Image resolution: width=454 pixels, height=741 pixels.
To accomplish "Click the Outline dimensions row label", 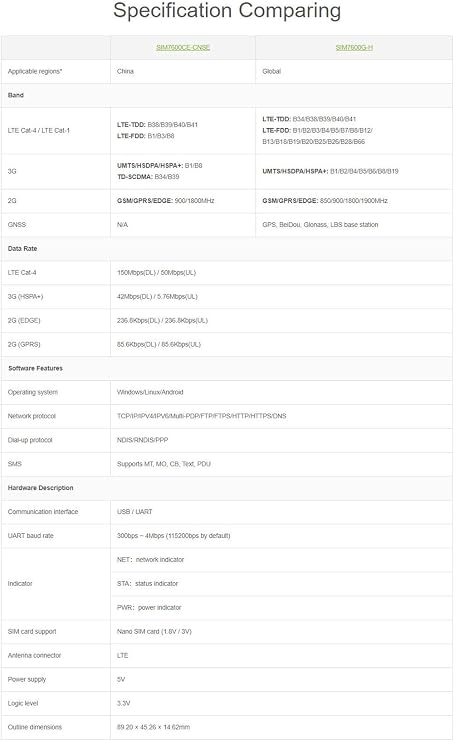I will pyautogui.click(x=35, y=727).
